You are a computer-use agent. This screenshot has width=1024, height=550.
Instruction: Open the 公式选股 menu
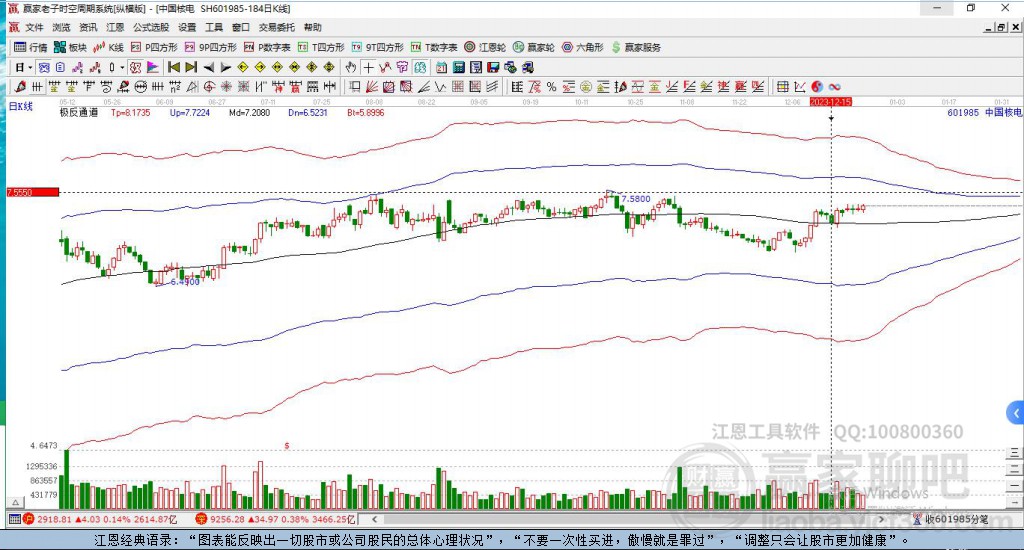click(151, 27)
